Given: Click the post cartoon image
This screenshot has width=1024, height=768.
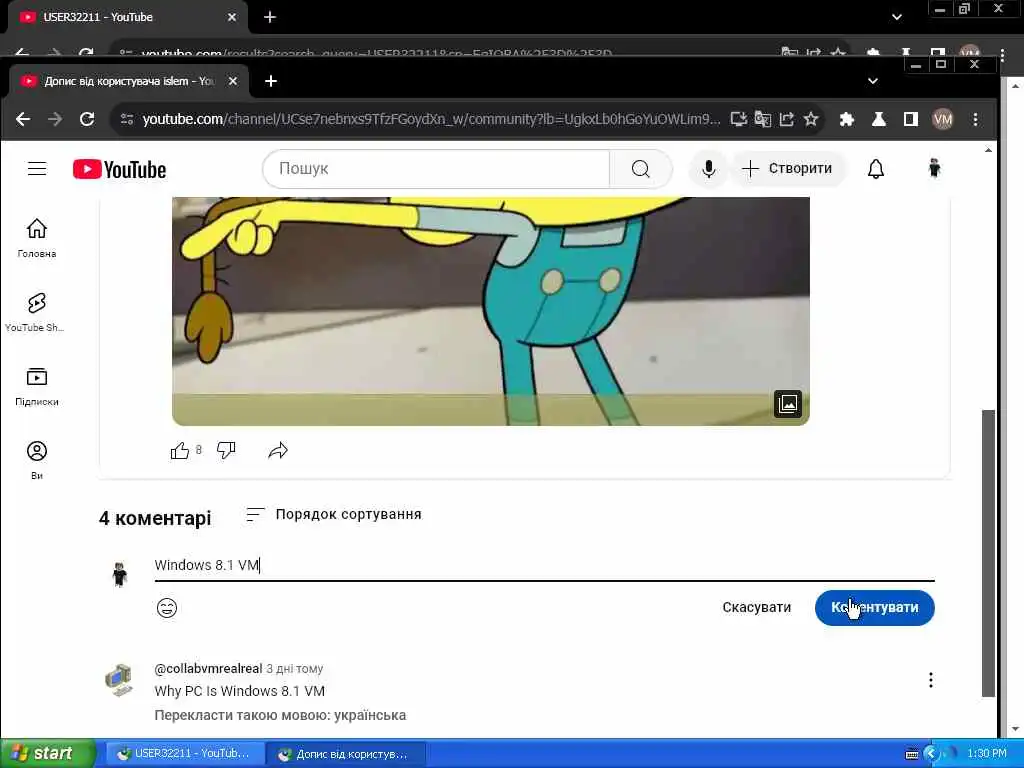Looking at the screenshot, I should pos(490,311).
